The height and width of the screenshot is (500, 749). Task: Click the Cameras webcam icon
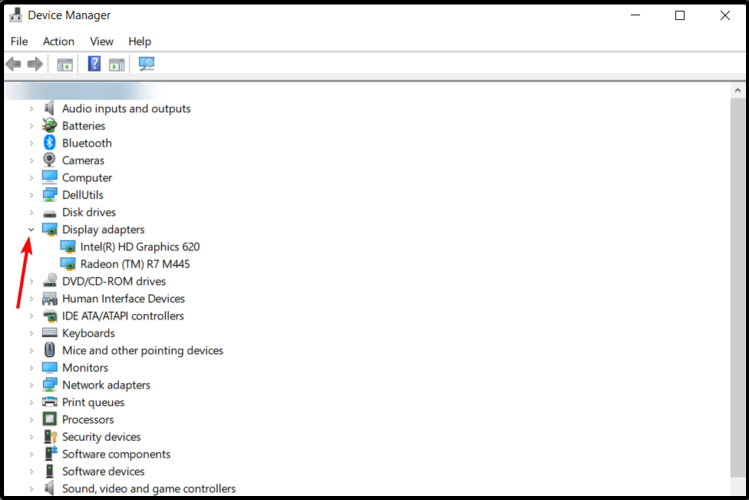click(49, 160)
